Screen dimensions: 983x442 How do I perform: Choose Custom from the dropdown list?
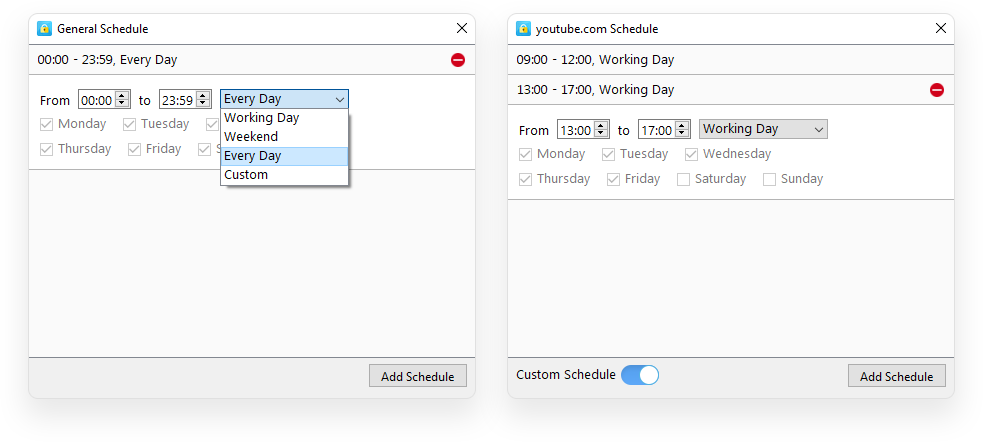click(x=246, y=175)
